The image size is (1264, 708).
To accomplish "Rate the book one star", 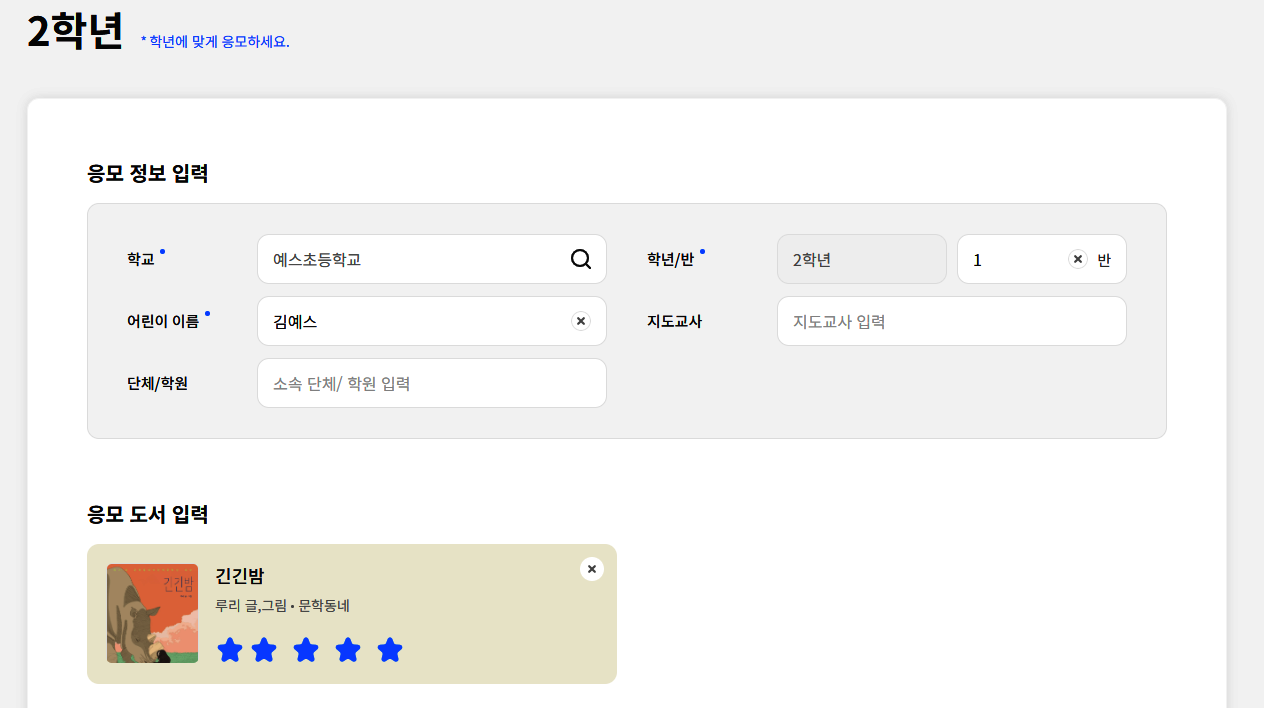I will tap(230, 650).
